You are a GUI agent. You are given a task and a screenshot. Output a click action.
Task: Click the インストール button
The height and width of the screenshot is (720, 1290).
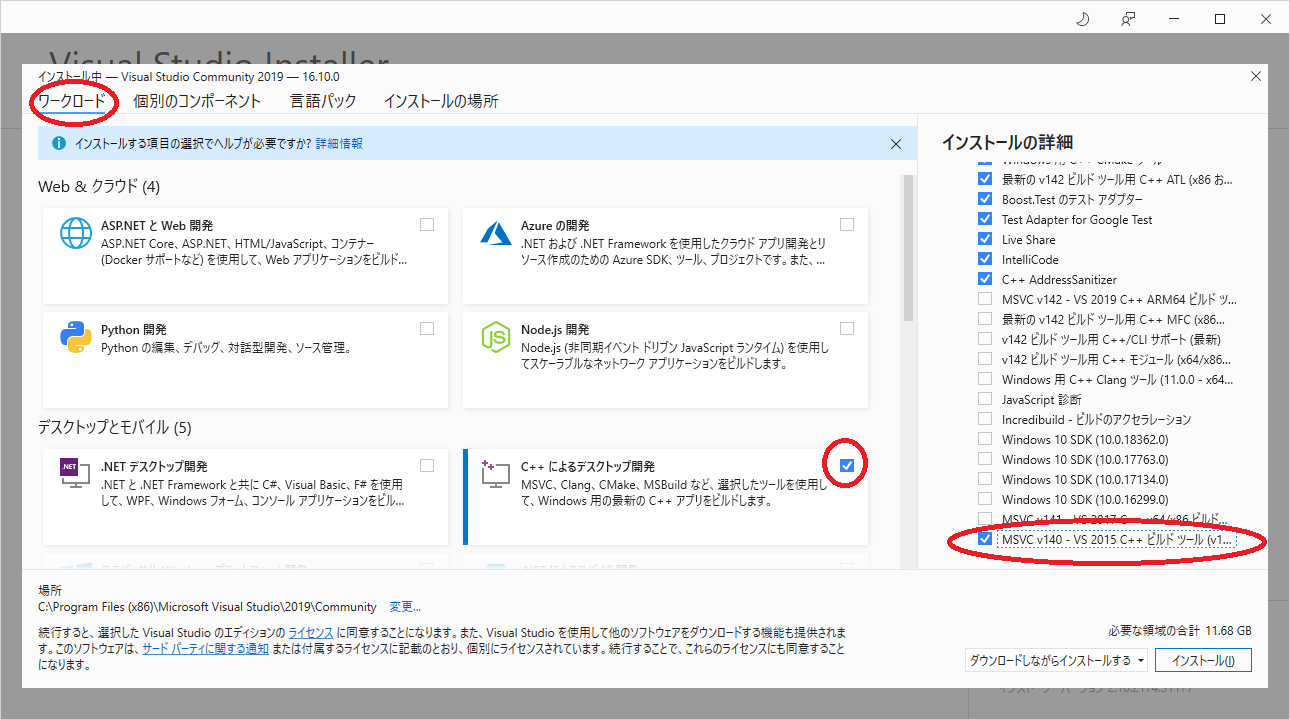[1203, 660]
